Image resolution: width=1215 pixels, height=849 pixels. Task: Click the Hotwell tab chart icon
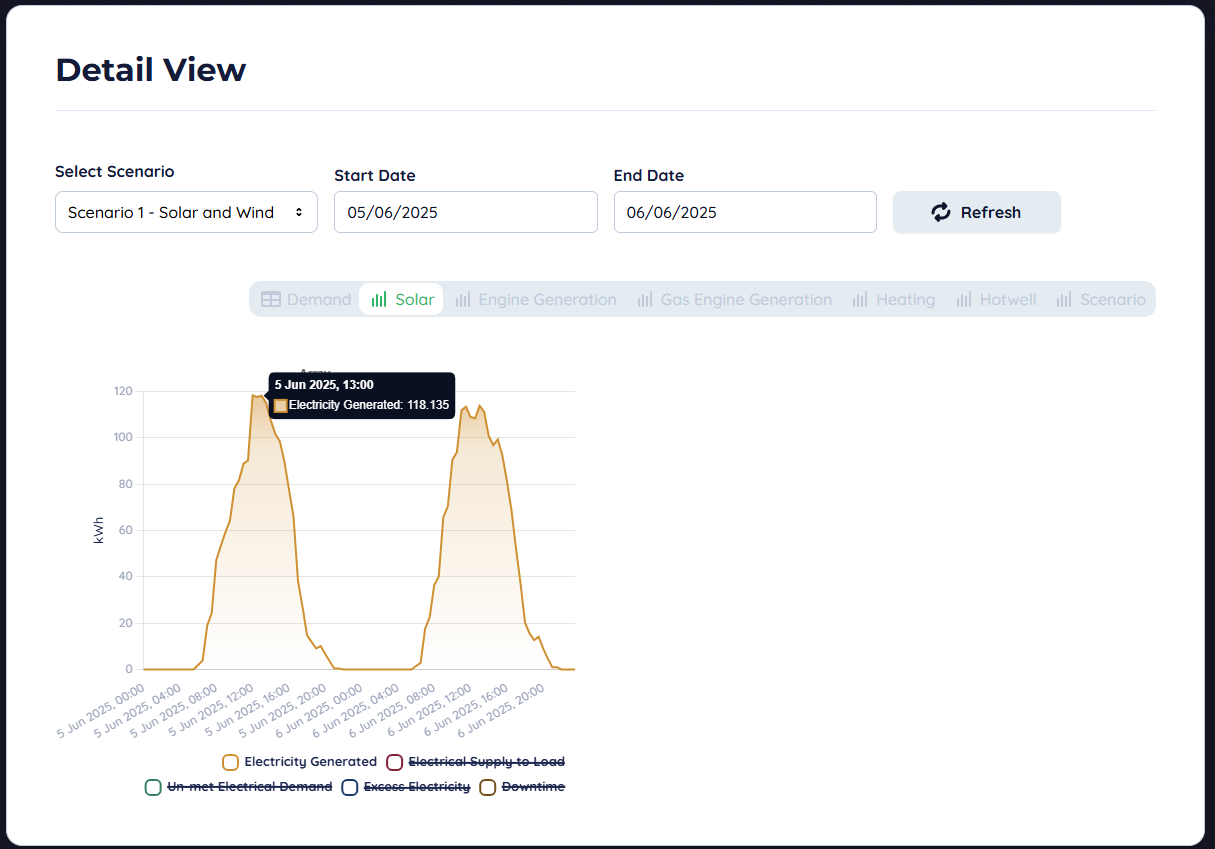point(964,299)
